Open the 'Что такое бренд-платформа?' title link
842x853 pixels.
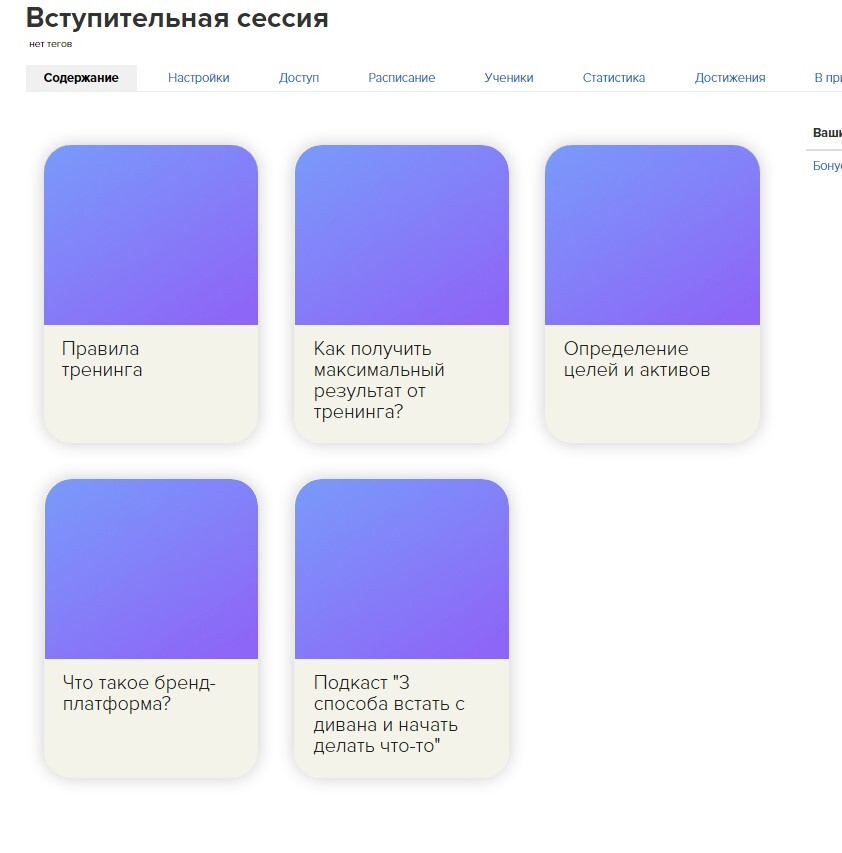[x=138, y=694]
